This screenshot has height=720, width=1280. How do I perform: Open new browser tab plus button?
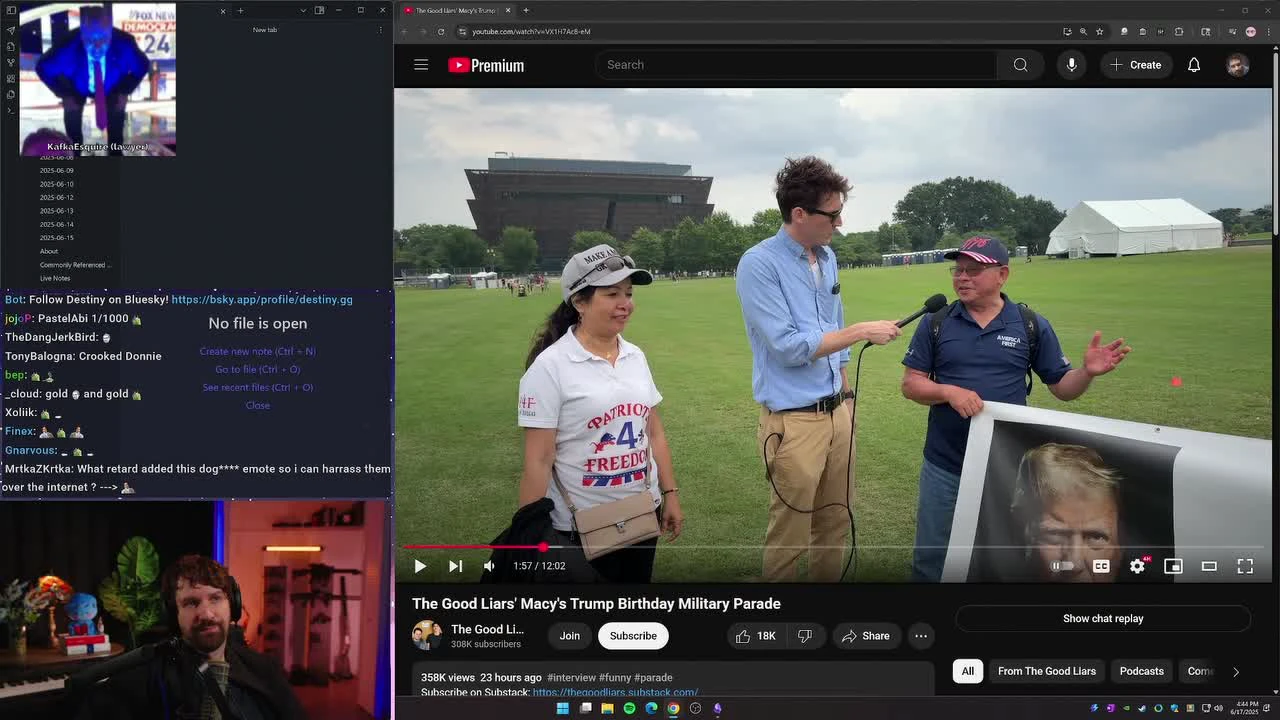526,10
